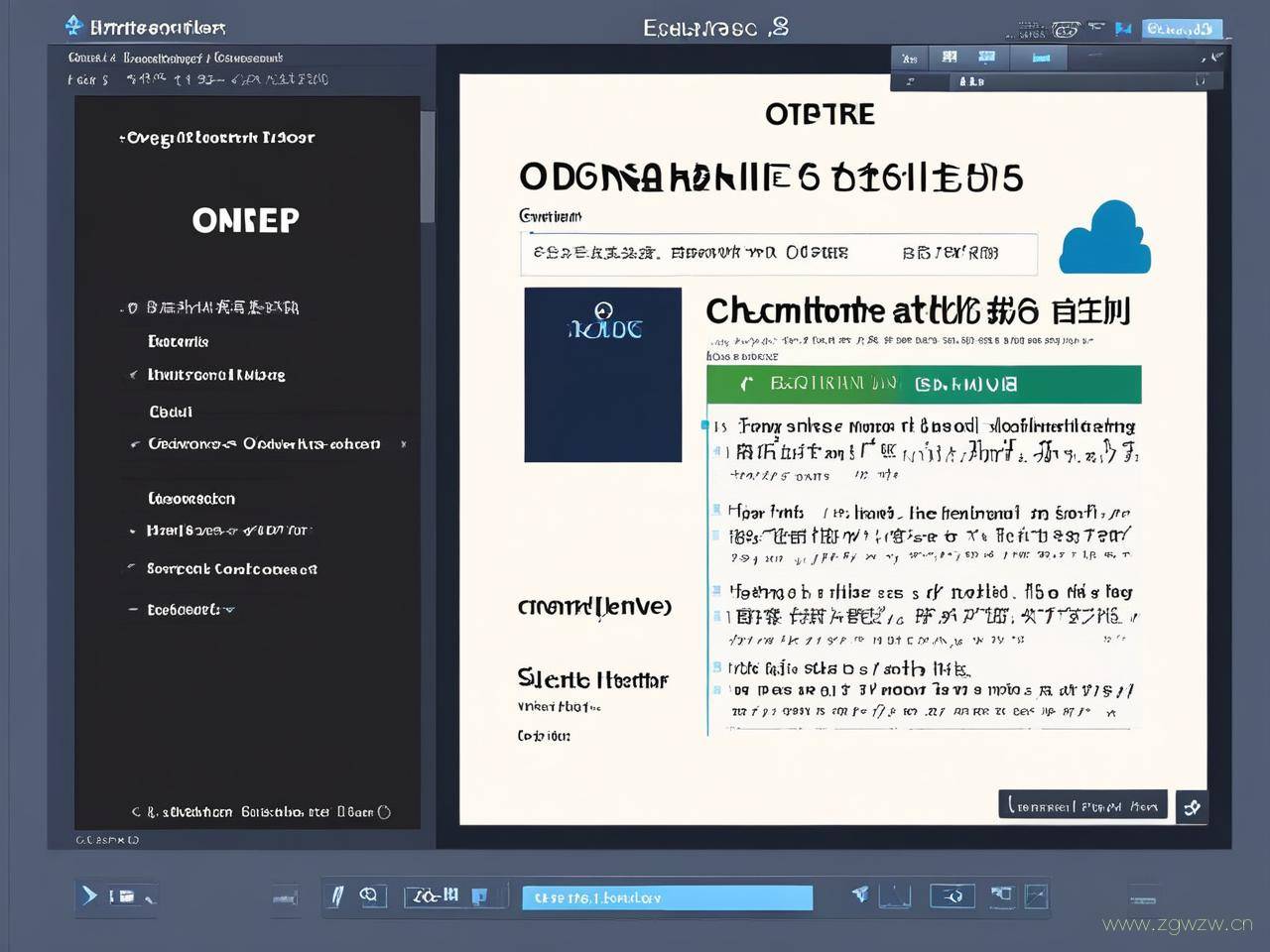This screenshot has width=1270, height=952.
Task: Switch to the blue highlighted tab in top-right panel
Action: pyautogui.click(x=1041, y=58)
